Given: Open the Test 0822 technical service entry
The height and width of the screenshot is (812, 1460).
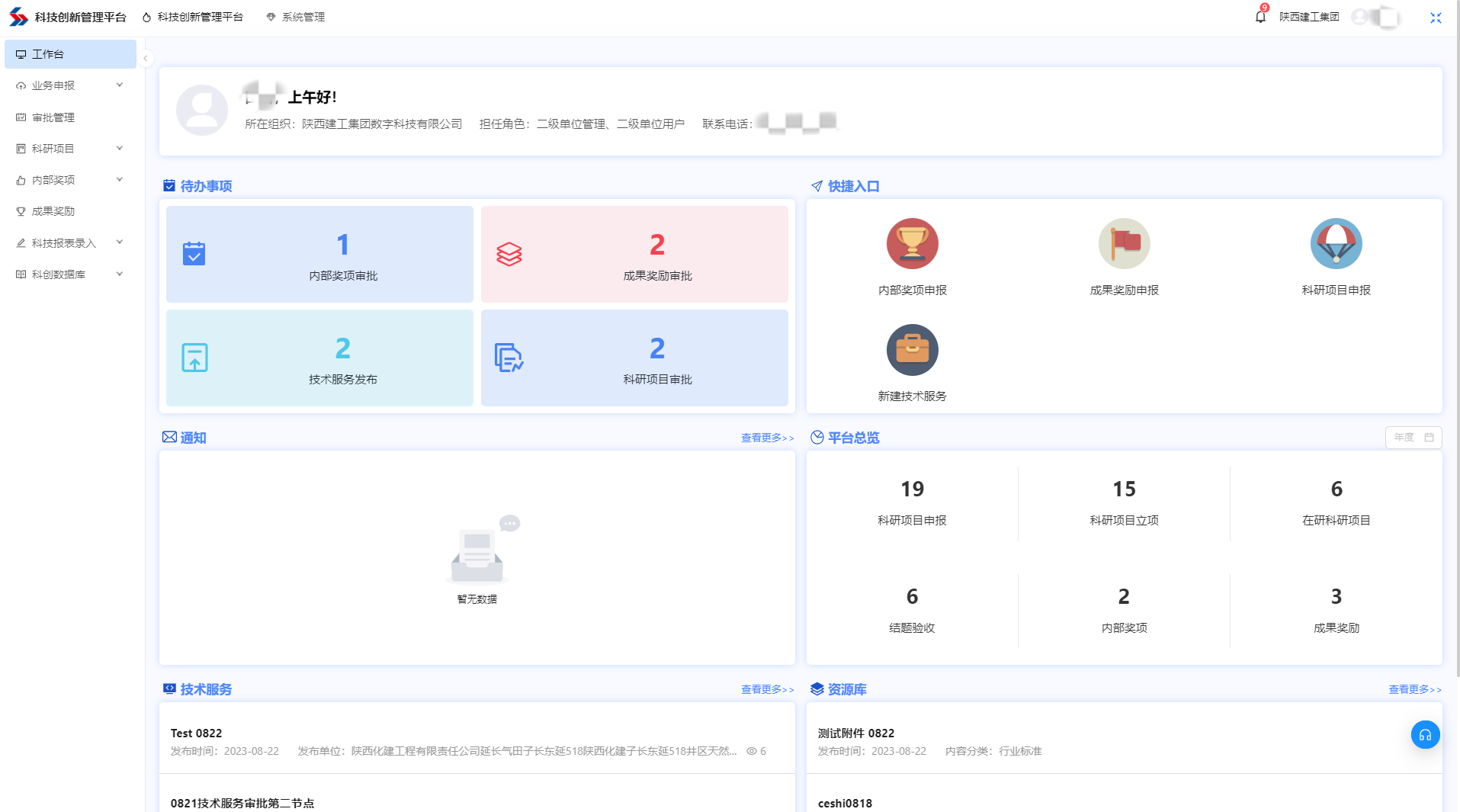Looking at the screenshot, I should pyautogui.click(x=196, y=733).
